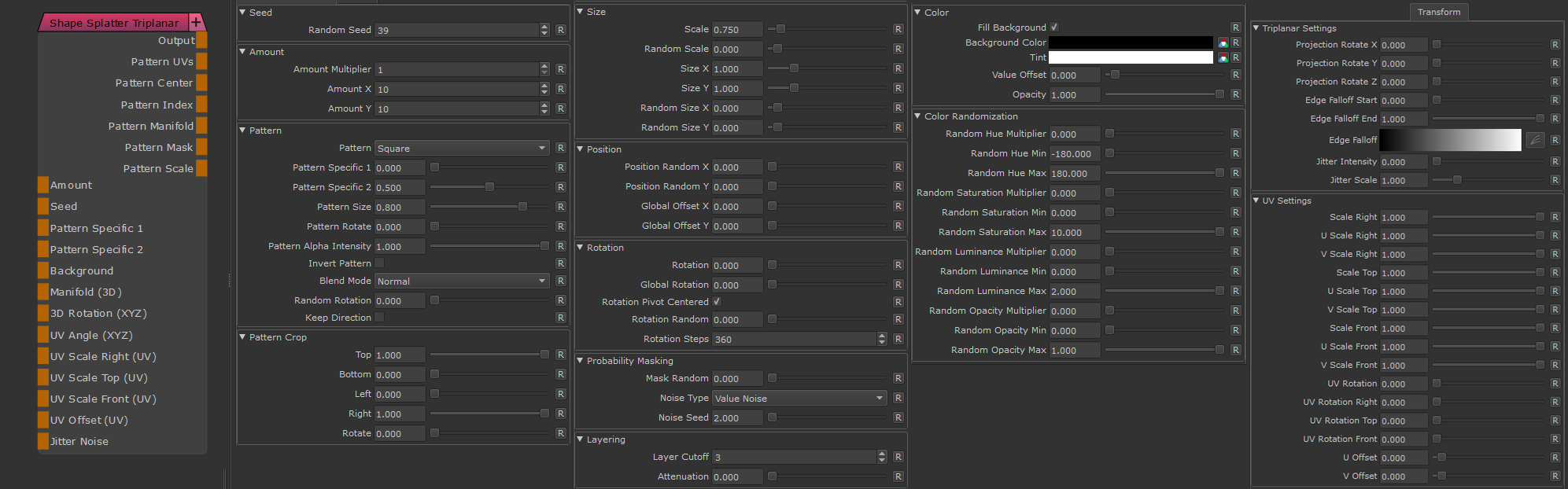1568x489 pixels.
Task: Click the Output port on the node
Action: point(201,41)
